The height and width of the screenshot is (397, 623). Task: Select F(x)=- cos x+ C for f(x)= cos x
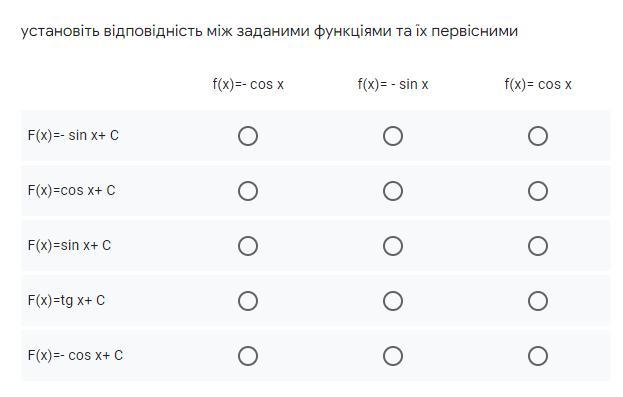coord(538,356)
